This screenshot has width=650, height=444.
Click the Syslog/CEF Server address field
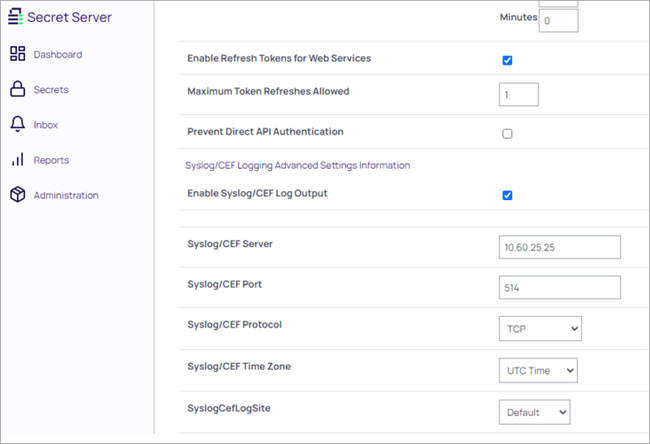tap(559, 247)
